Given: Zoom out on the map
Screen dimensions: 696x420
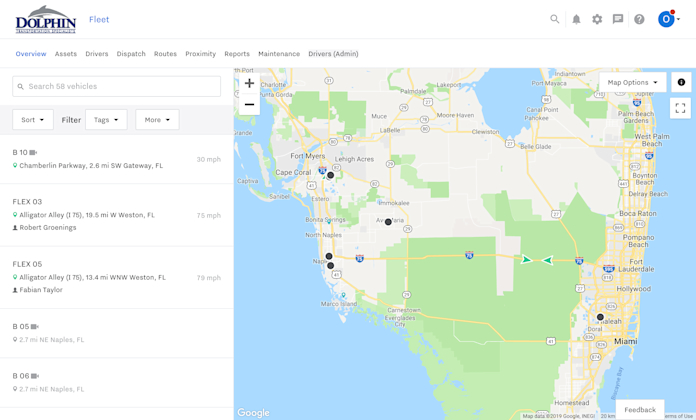Looking at the screenshot, I should pyautogui.click(x=249, y=104).
